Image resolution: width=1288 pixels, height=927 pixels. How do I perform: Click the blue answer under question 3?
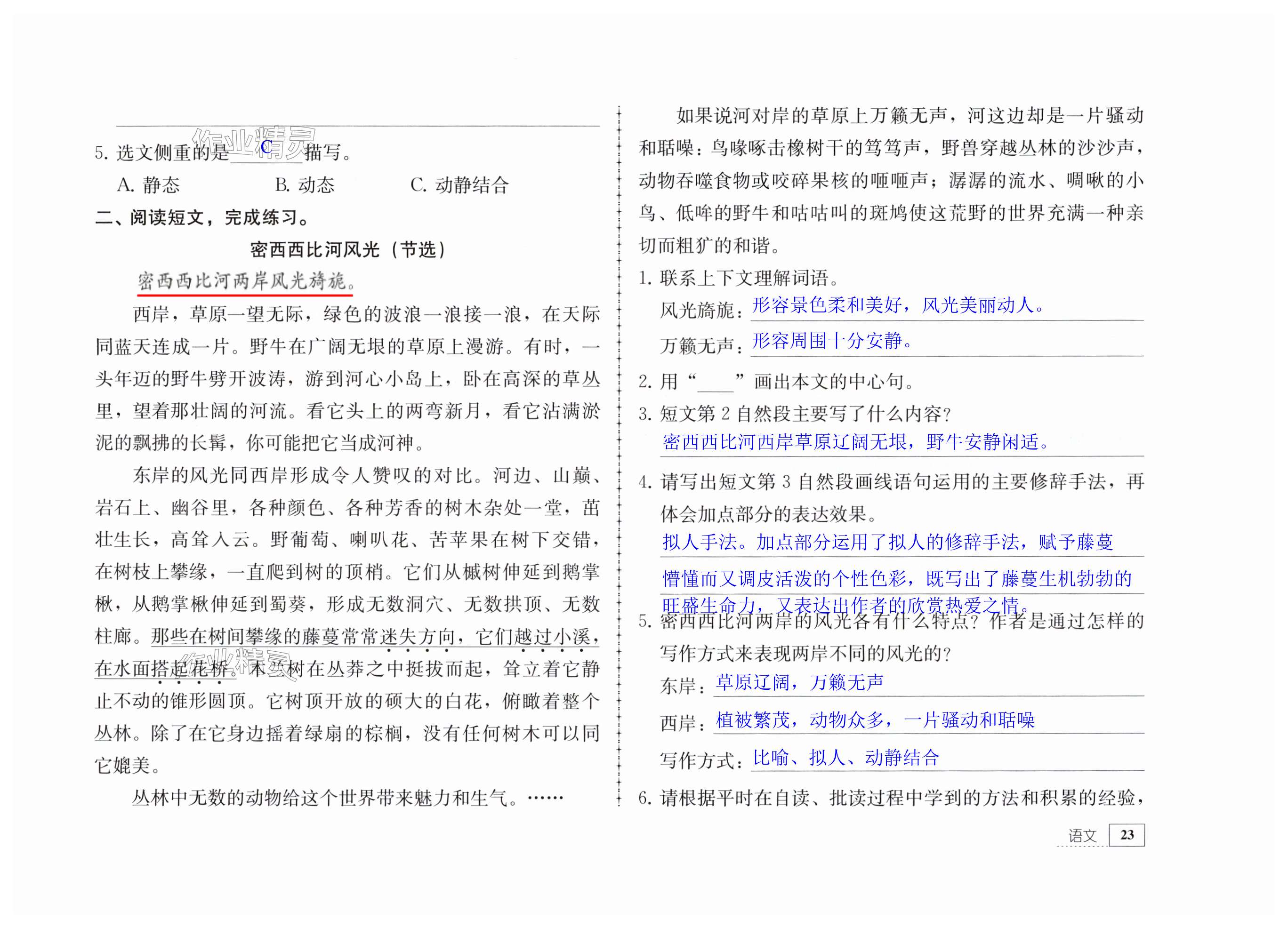[855, 442]
